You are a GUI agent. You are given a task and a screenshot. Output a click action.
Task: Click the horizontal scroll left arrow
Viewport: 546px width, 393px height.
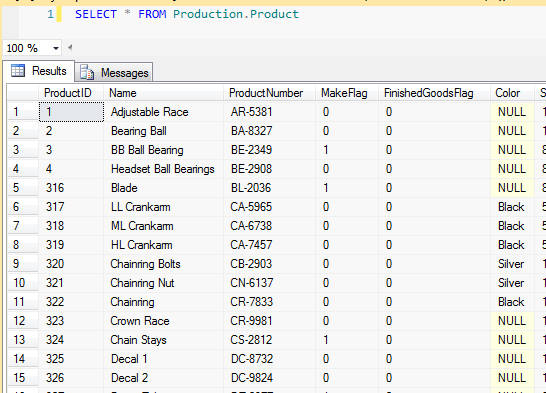point(70,47)
